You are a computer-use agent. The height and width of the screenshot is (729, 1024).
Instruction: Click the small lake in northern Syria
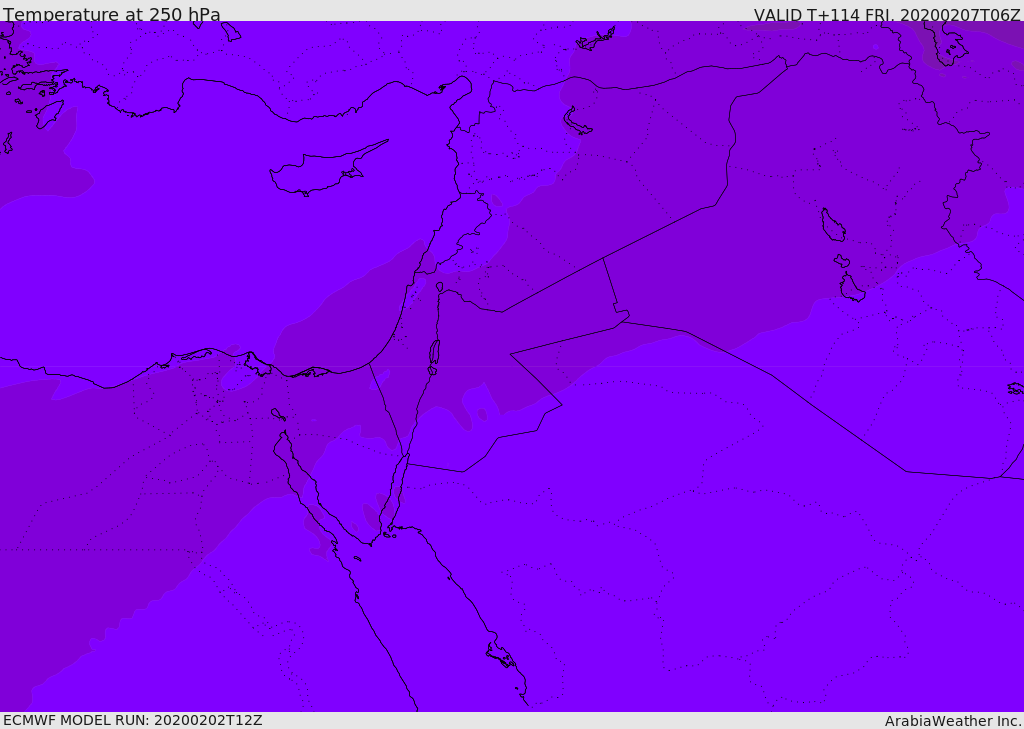[576, 122]
